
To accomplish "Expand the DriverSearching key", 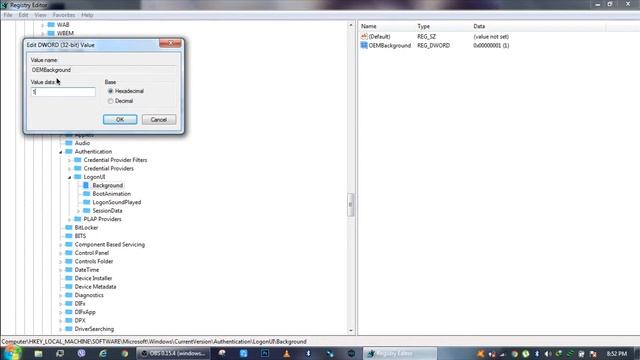I will tap(61, 329).
